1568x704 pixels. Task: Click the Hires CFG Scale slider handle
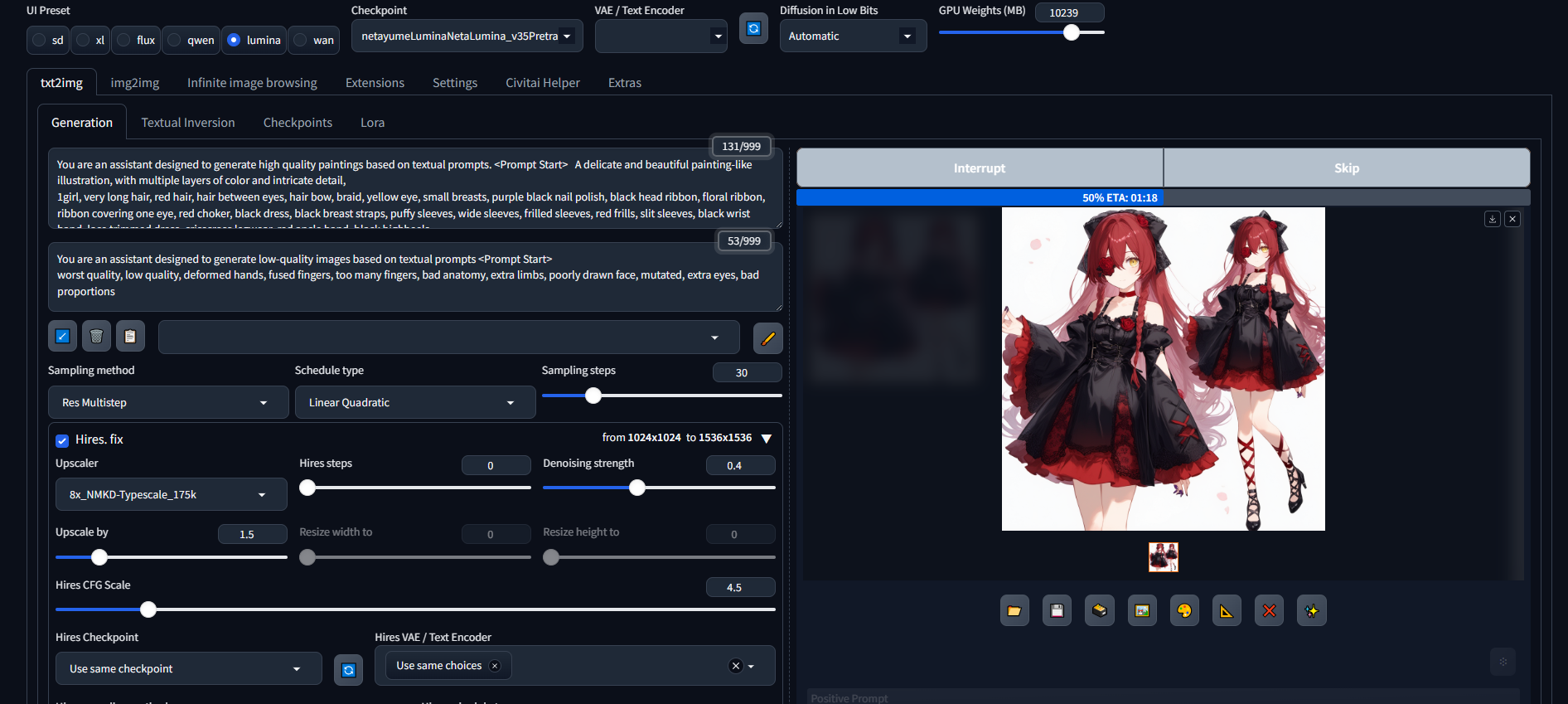point(148,609)
